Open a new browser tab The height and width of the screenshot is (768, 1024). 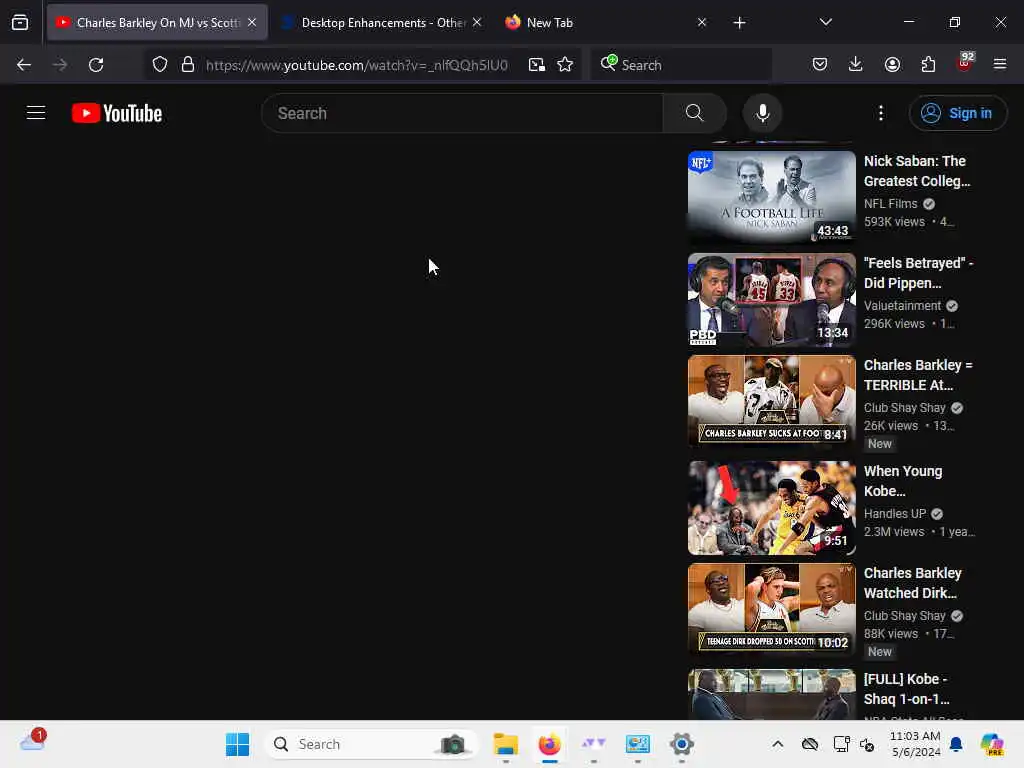[x=739, y=23]
